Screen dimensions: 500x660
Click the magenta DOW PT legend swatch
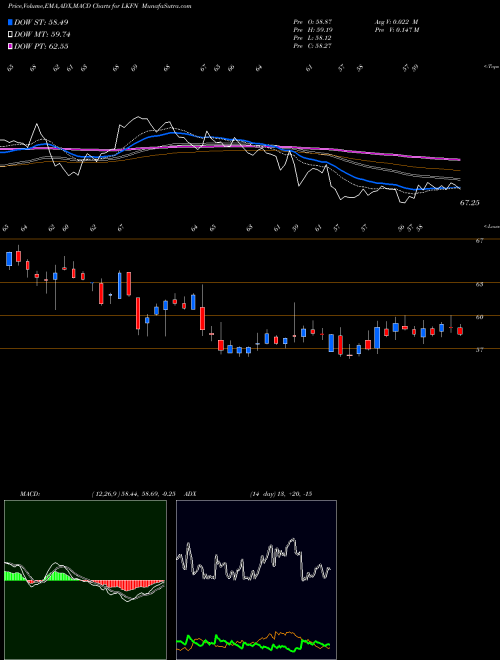pos(10,46)
